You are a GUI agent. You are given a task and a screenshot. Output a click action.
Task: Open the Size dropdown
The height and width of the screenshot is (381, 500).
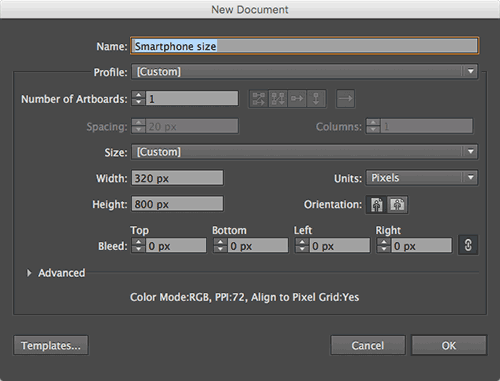305,152
